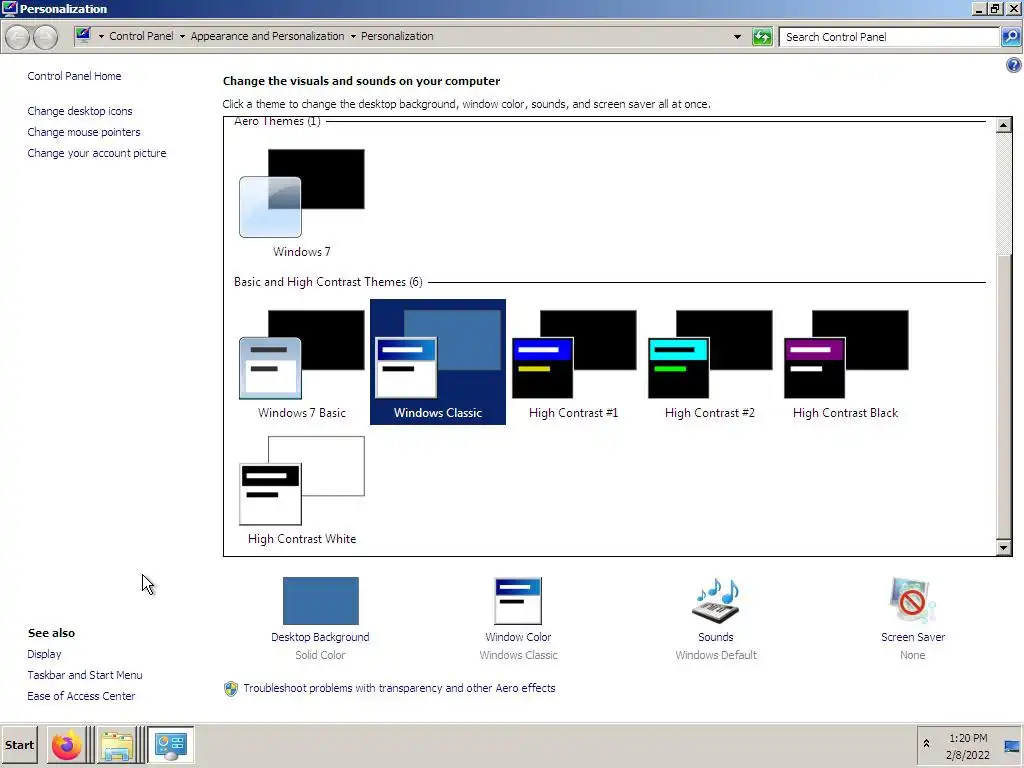Click the theme list scroll up arrow
The width and height of the screenshot is (1024, 768).
tap(1004, 125)
